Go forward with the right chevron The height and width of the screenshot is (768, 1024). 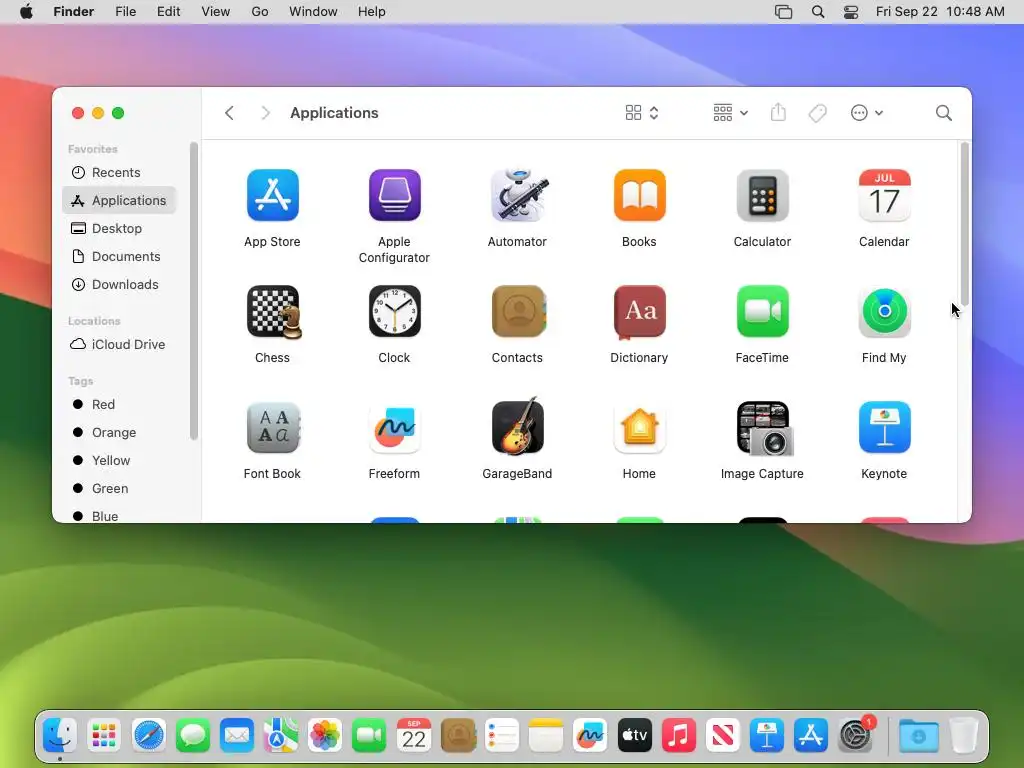point(264,113)
